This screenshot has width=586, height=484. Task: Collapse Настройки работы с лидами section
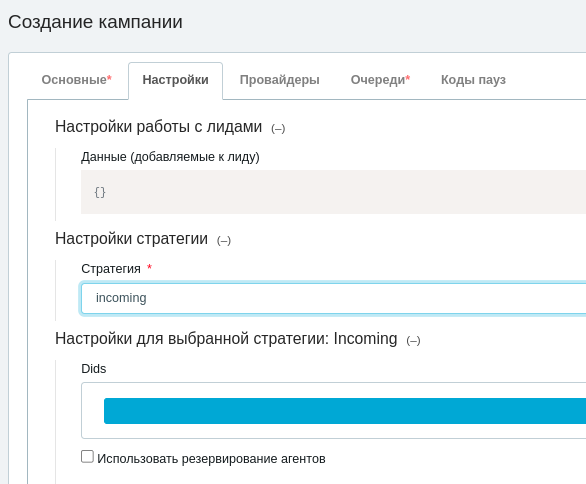point(278,129)
